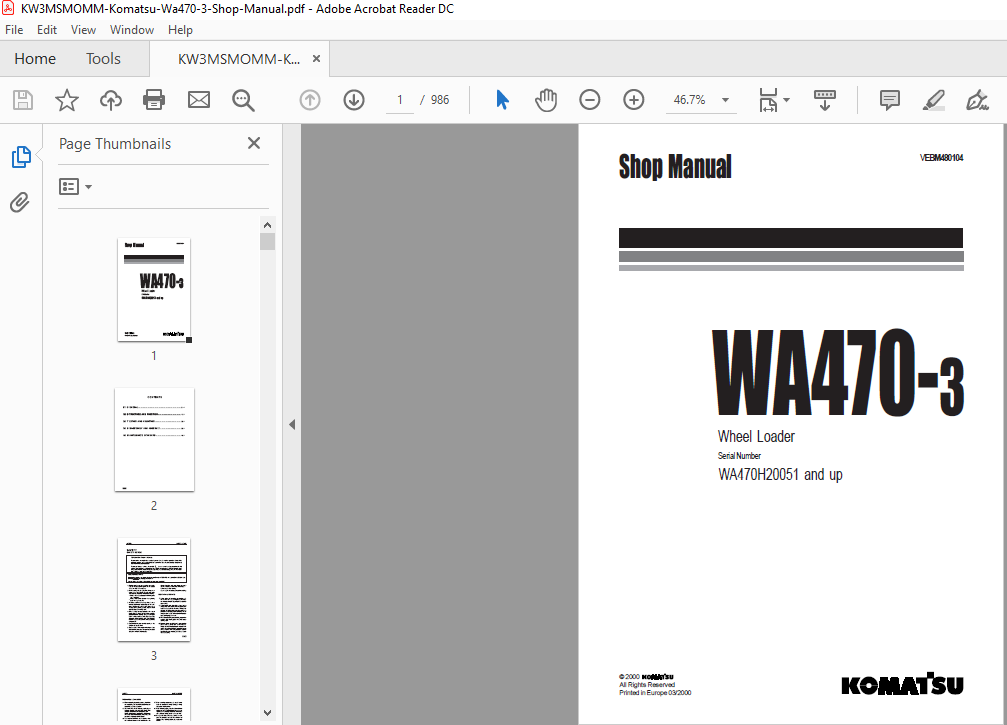Open the File menu
The width and height of the screenshot is (1007, 725).
[x=14, y=30]
